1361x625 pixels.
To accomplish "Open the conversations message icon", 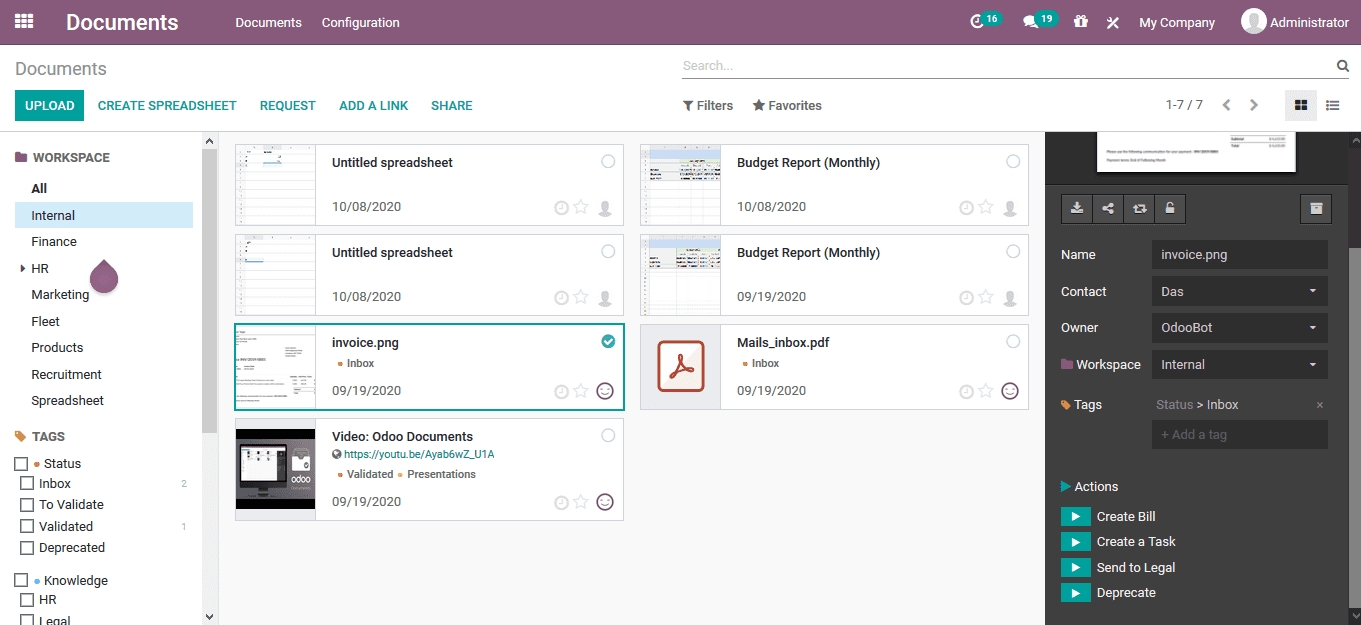I will [x=1030, y=22].
